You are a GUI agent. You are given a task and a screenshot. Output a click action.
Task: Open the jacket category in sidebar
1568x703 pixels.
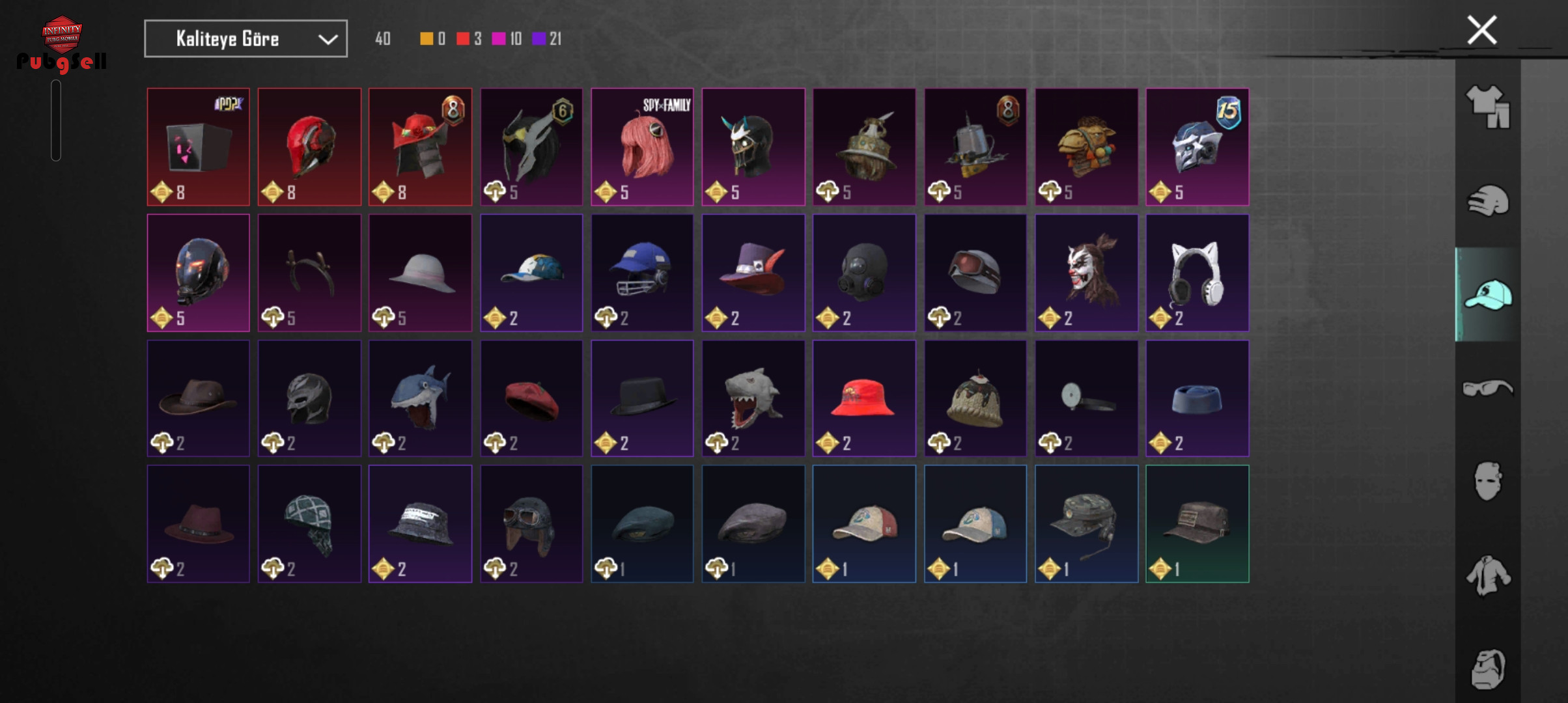coord(1488,575)
